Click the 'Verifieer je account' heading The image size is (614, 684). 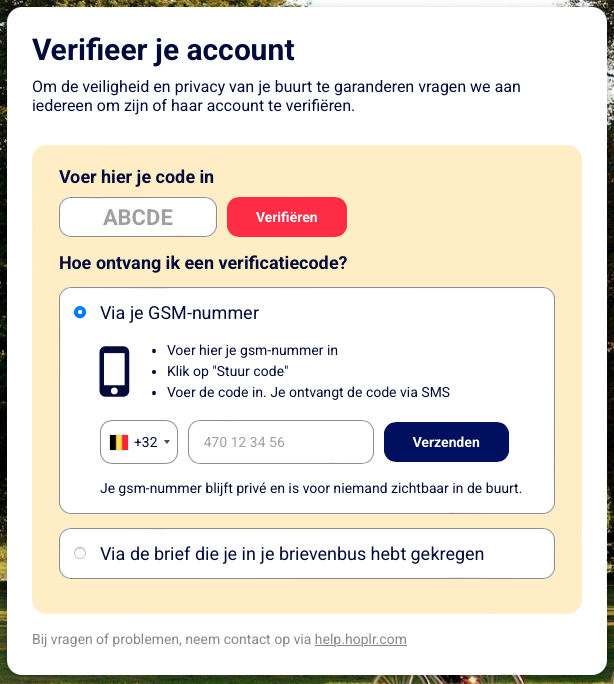(164, 49)
